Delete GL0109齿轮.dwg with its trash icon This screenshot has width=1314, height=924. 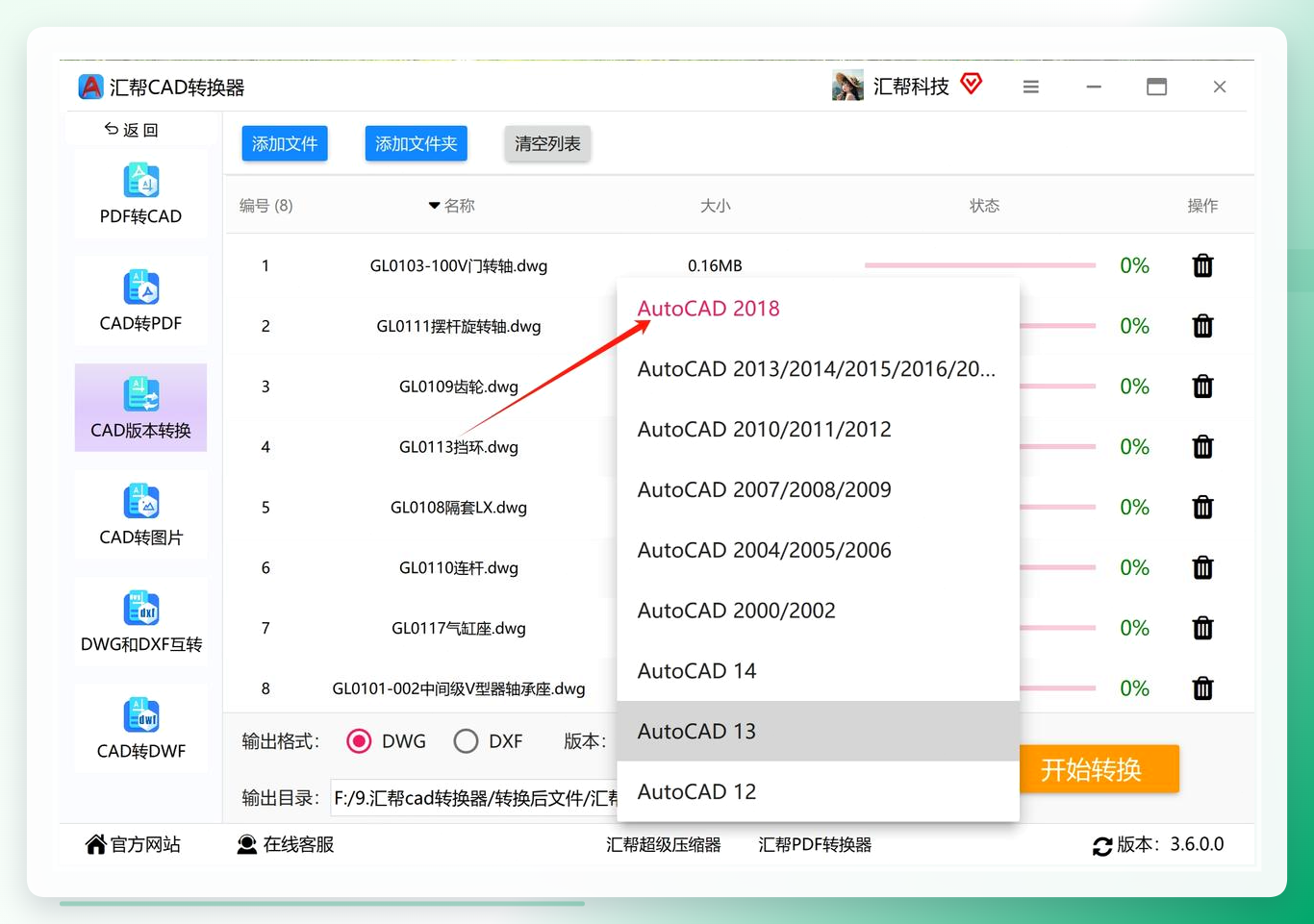coord(1202,387)
